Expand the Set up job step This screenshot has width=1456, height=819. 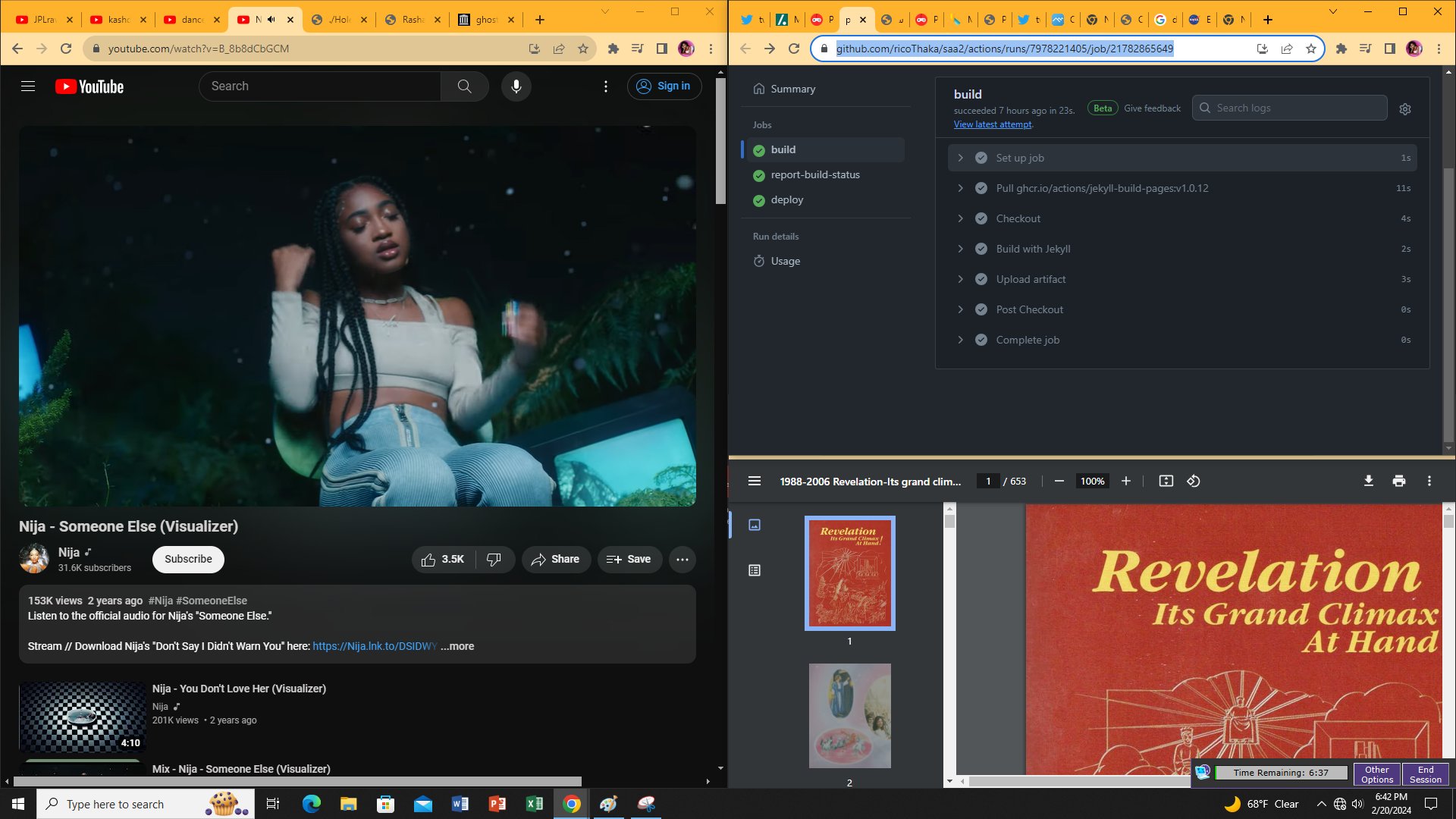(1182, 158)
